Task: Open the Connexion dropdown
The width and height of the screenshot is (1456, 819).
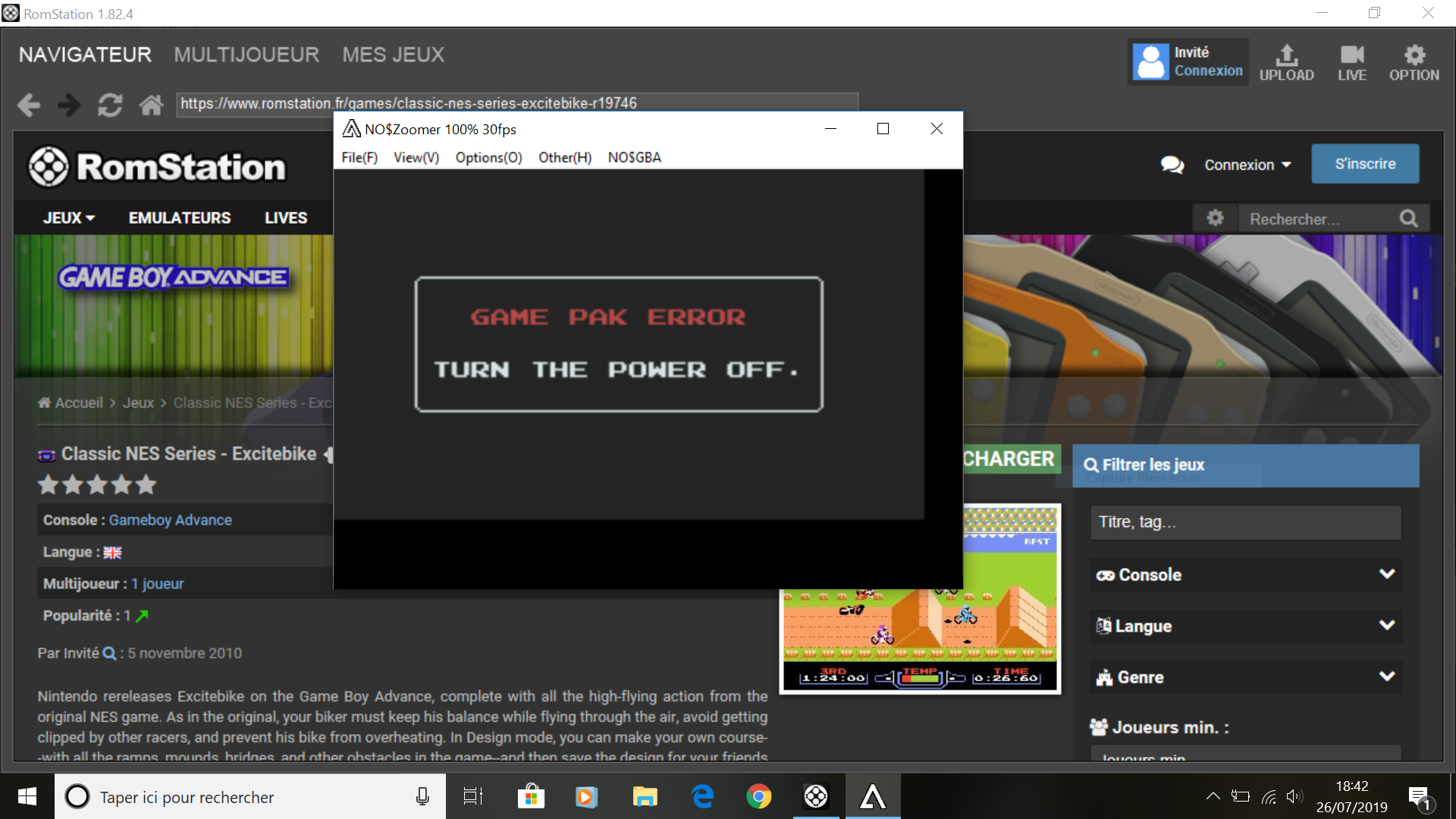Action: 1247,165
